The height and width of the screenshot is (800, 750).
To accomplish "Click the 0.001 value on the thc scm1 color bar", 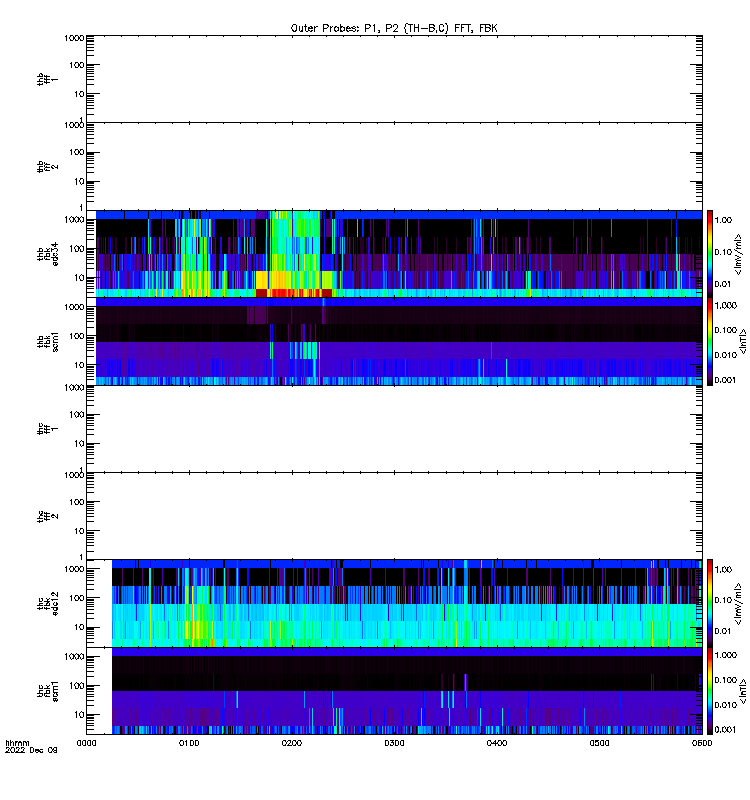I will [x=725, y=730].
